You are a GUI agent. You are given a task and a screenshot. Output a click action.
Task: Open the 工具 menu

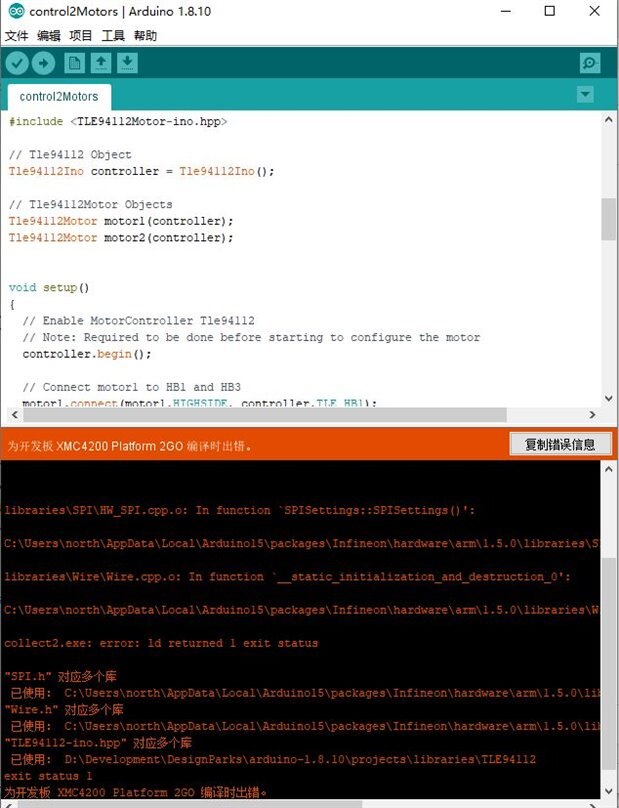pos(113,36)
